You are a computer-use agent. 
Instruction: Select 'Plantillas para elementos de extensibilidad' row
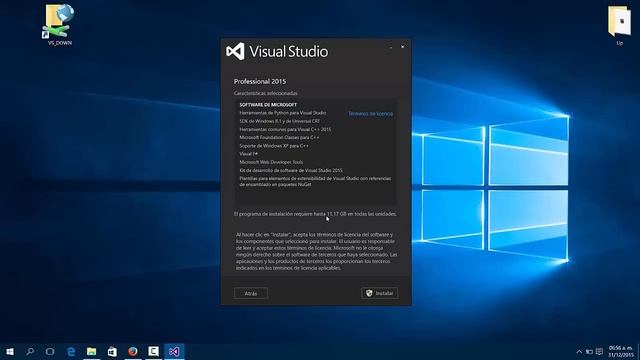tap(315, 181)
